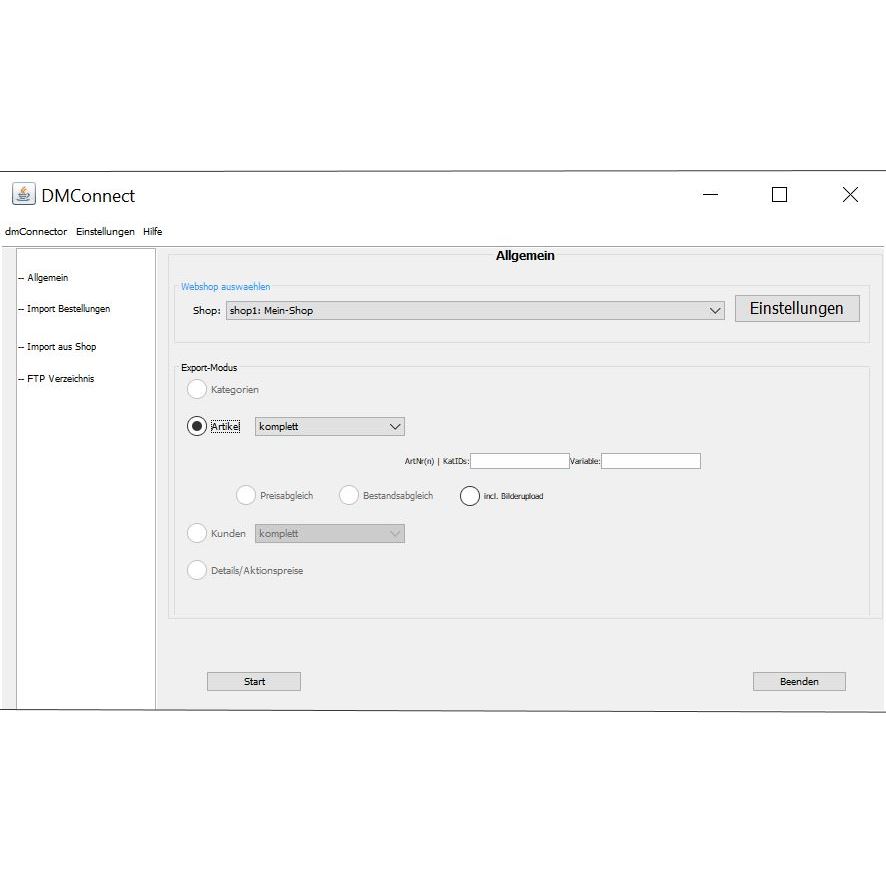886x886 pixels.
Task: Click the large Einstellungen button beside Shop
Action: click(x=797, y=309)
